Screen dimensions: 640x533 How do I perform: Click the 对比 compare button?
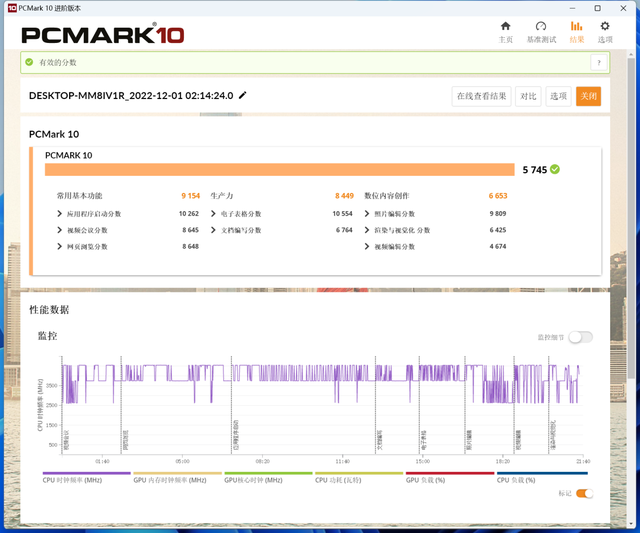(528, 96)
